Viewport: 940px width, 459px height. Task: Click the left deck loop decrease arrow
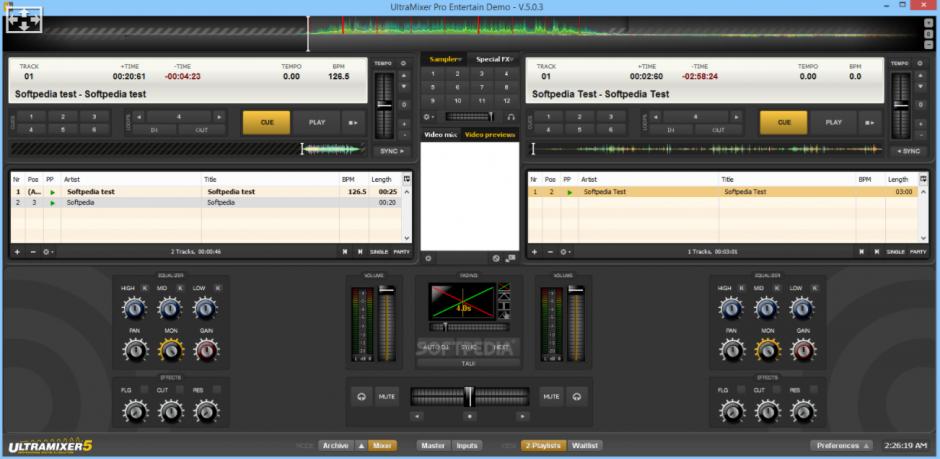pos(138,117)
